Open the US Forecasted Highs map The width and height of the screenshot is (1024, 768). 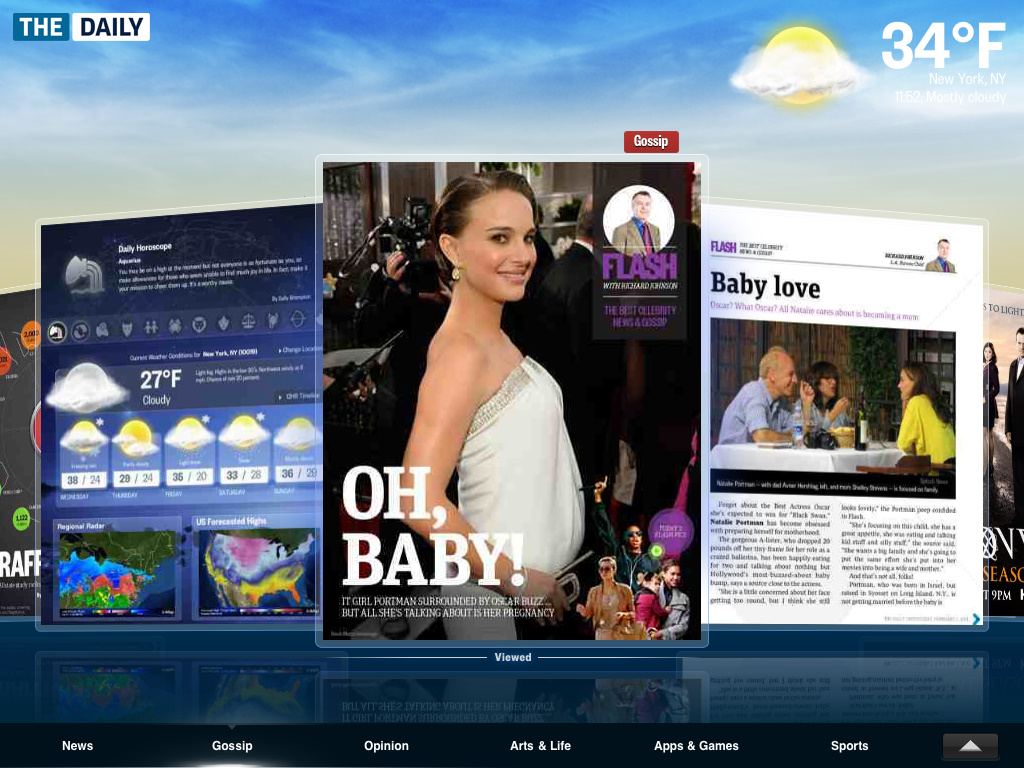click(x=258, y=571)
